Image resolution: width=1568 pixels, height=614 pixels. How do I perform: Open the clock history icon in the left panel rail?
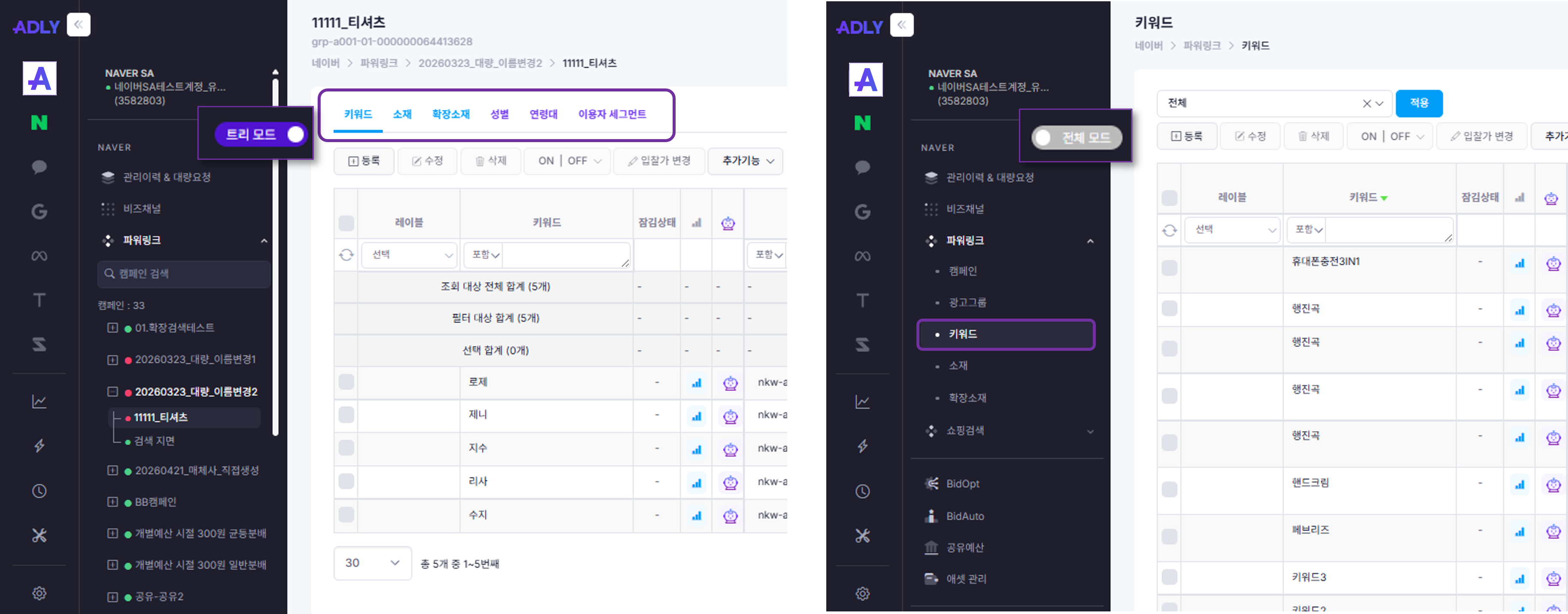[x=39, y=491]
